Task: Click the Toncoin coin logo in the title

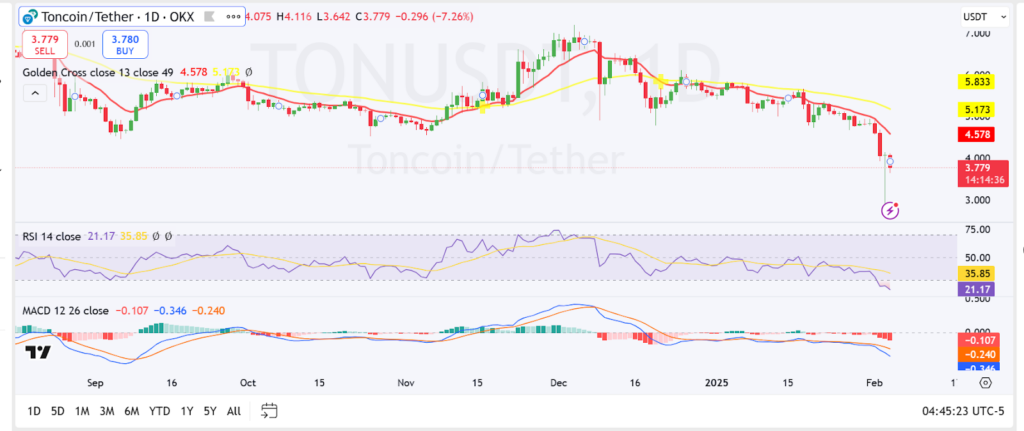Action: [x=31, y=16]
